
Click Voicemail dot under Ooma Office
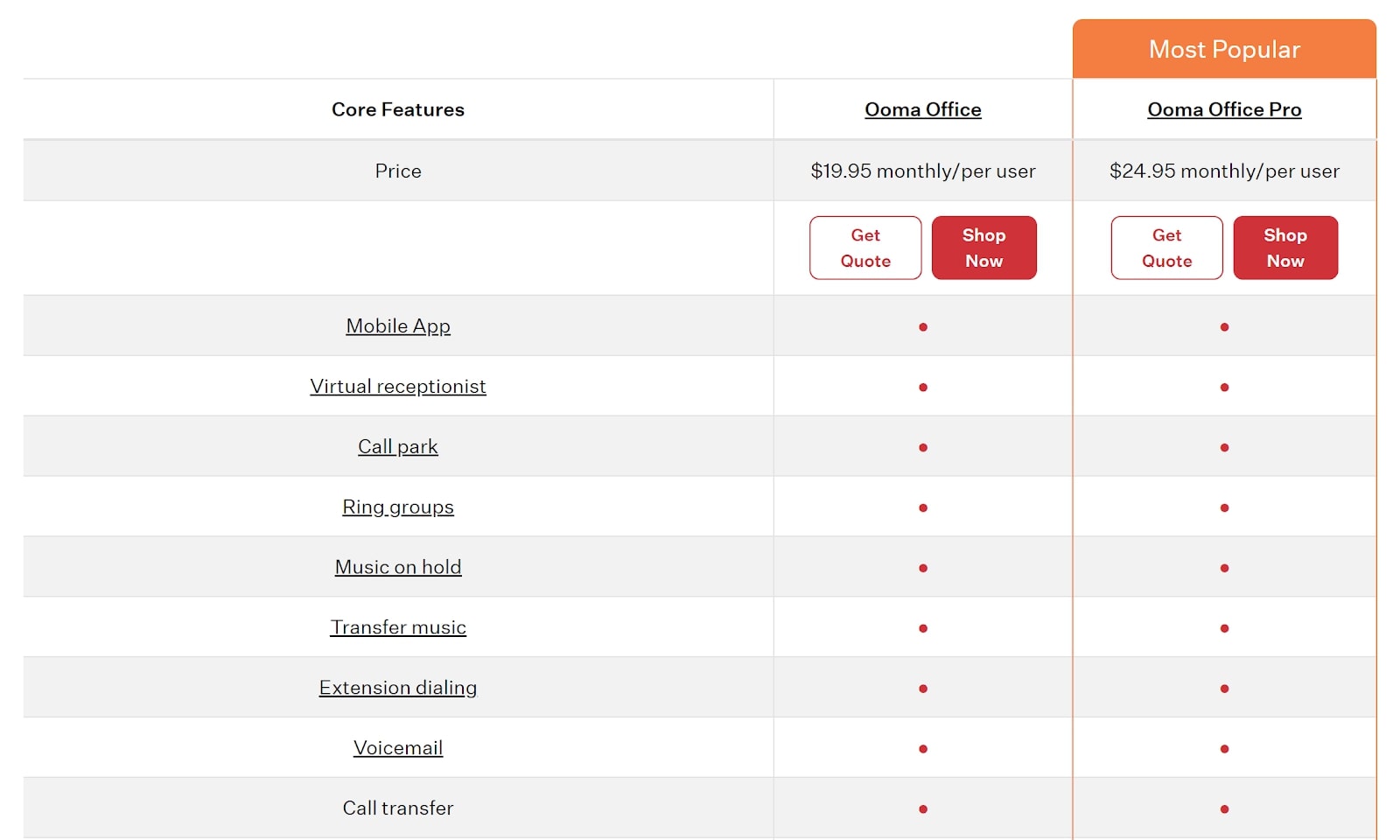point(923,749)
